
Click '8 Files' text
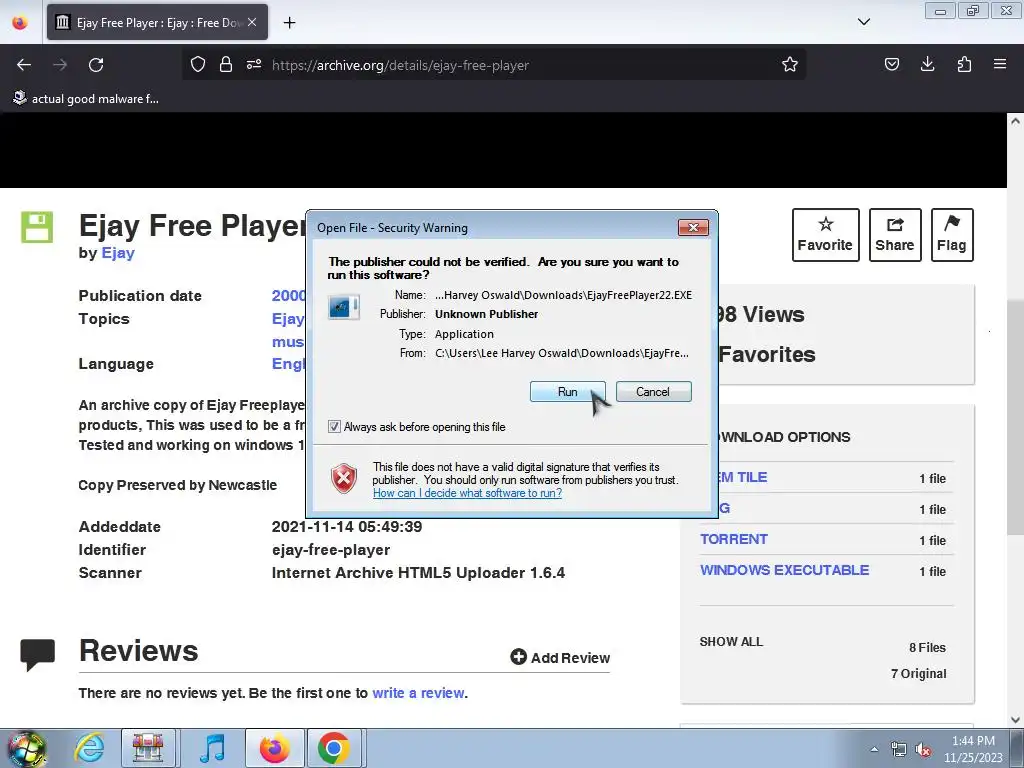927,648
